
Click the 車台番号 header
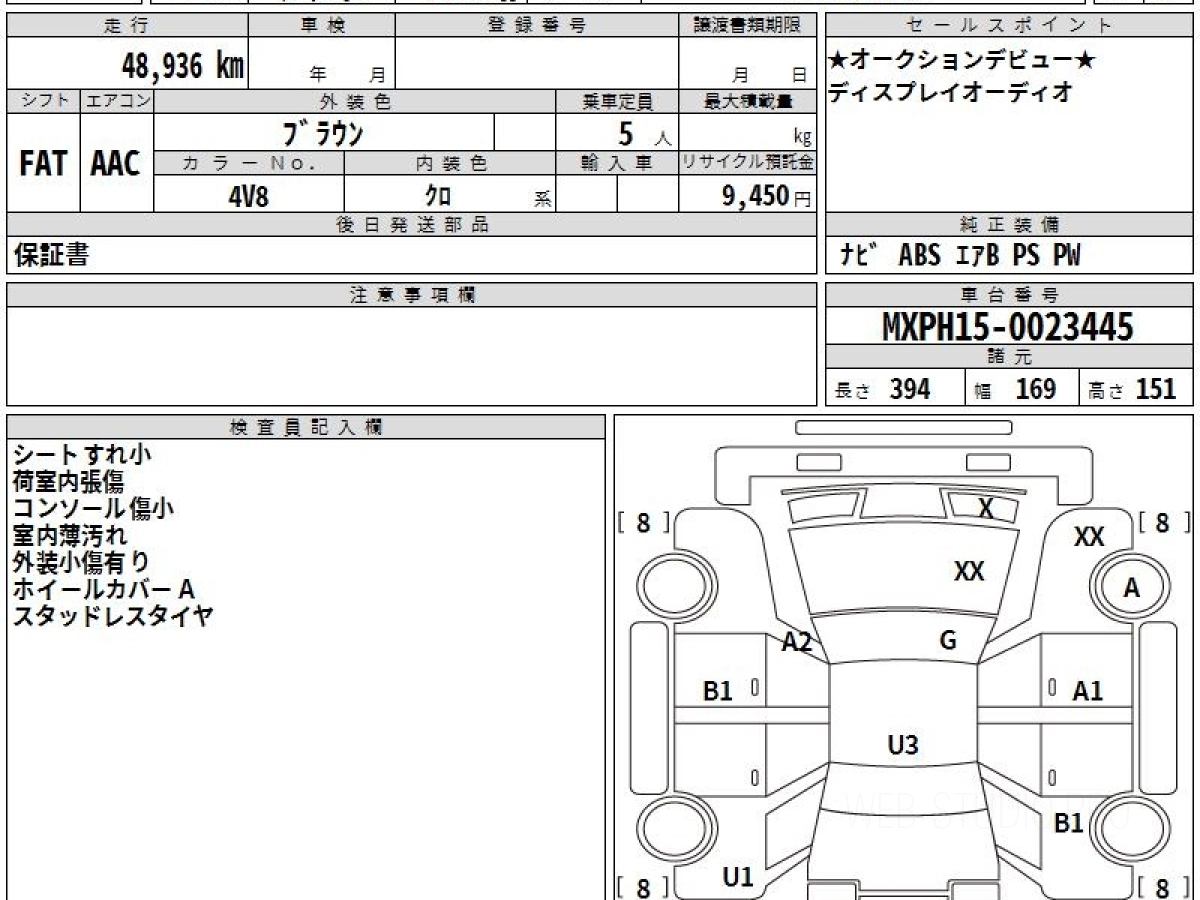[x=1009, y=294]
